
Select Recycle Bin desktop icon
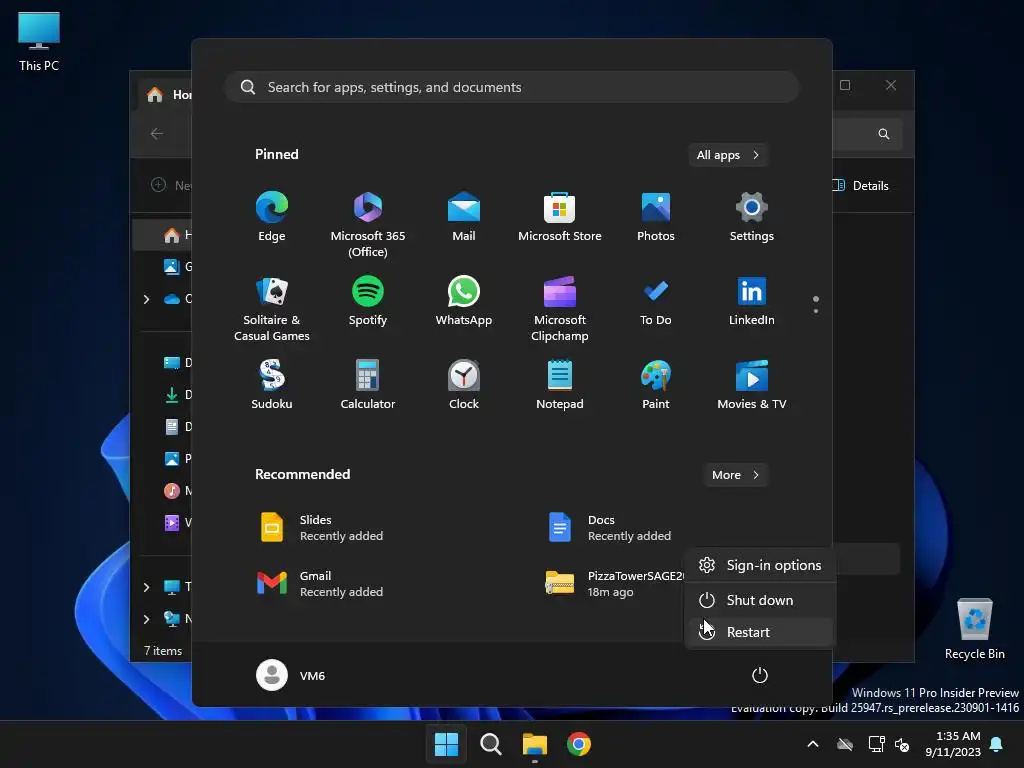click(974, 630)
